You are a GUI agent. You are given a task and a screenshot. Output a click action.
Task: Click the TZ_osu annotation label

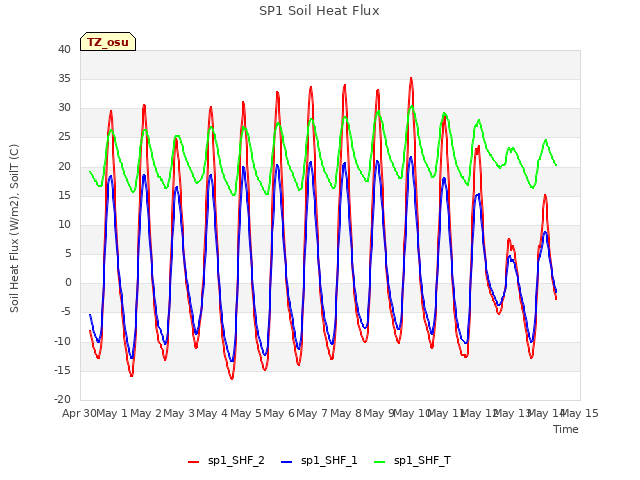point(108,42)
